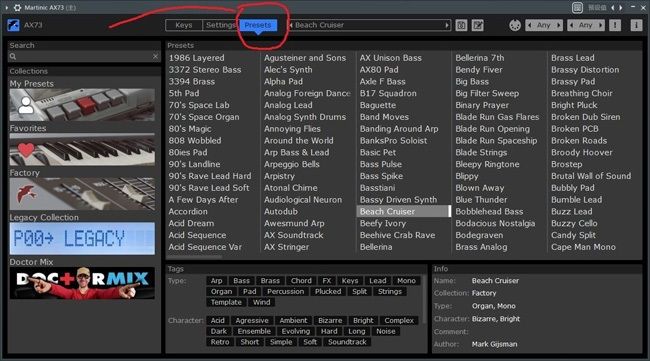Save the current preset with the save icon
The image size is (650, 361).
461,25
